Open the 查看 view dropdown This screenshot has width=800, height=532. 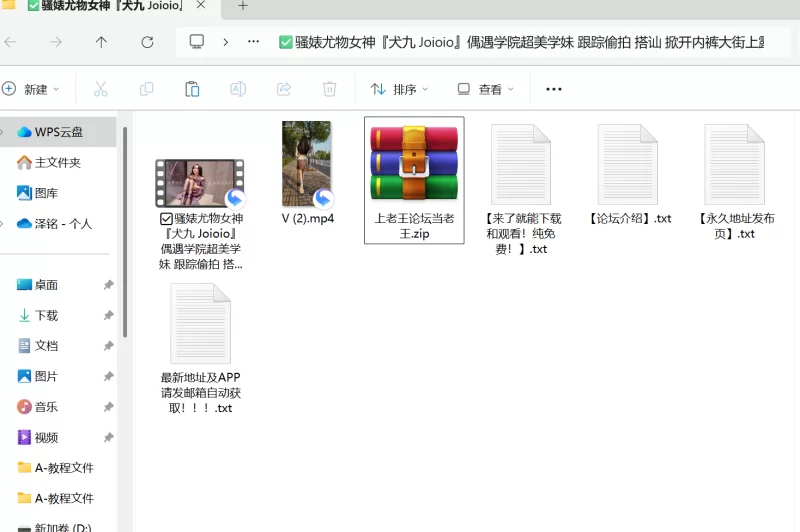point(485,89)
